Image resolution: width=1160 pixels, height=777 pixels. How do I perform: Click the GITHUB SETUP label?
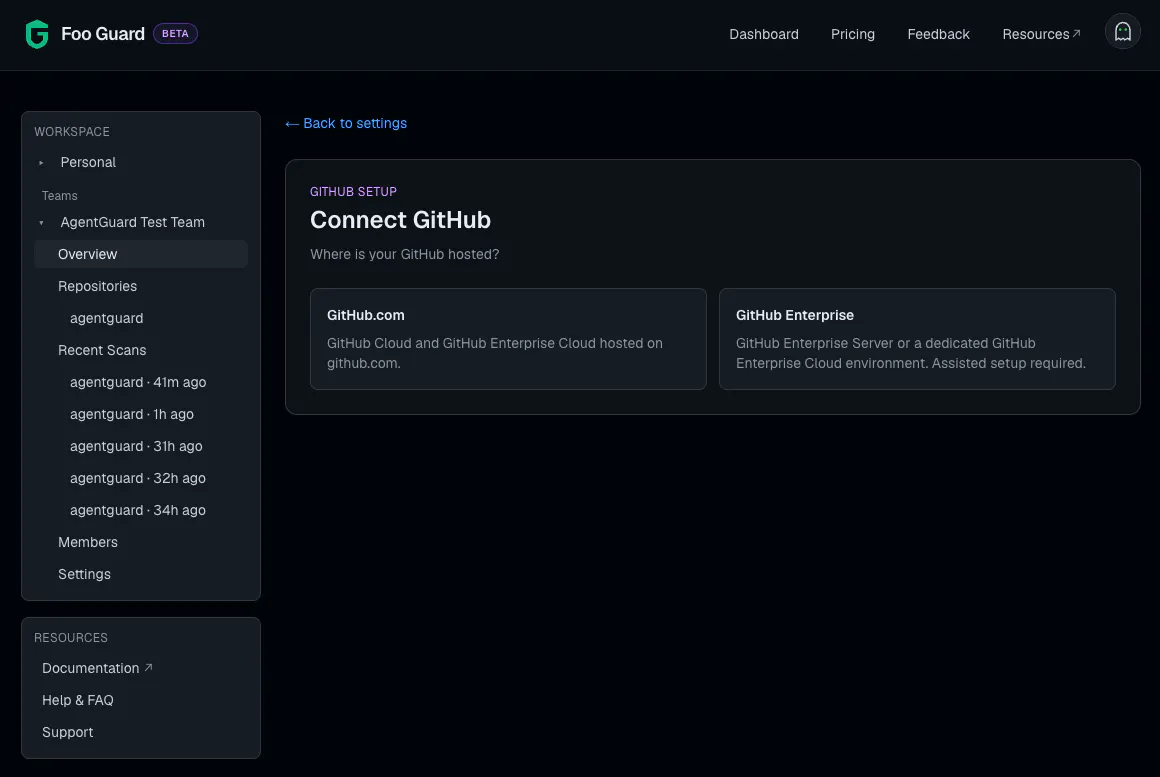coord(353,192)
